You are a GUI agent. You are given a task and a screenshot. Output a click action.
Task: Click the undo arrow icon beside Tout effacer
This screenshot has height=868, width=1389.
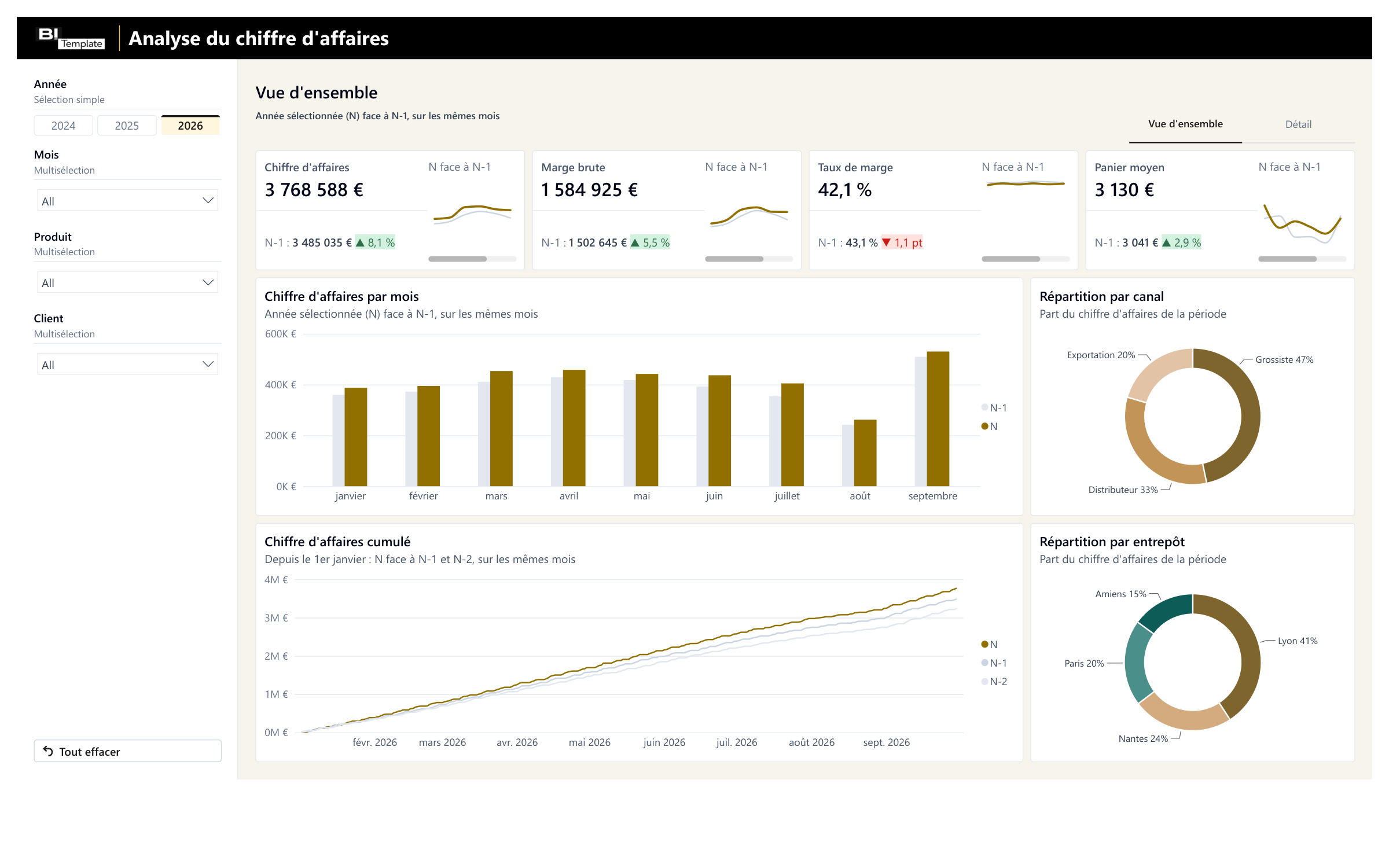coord(48,751)
